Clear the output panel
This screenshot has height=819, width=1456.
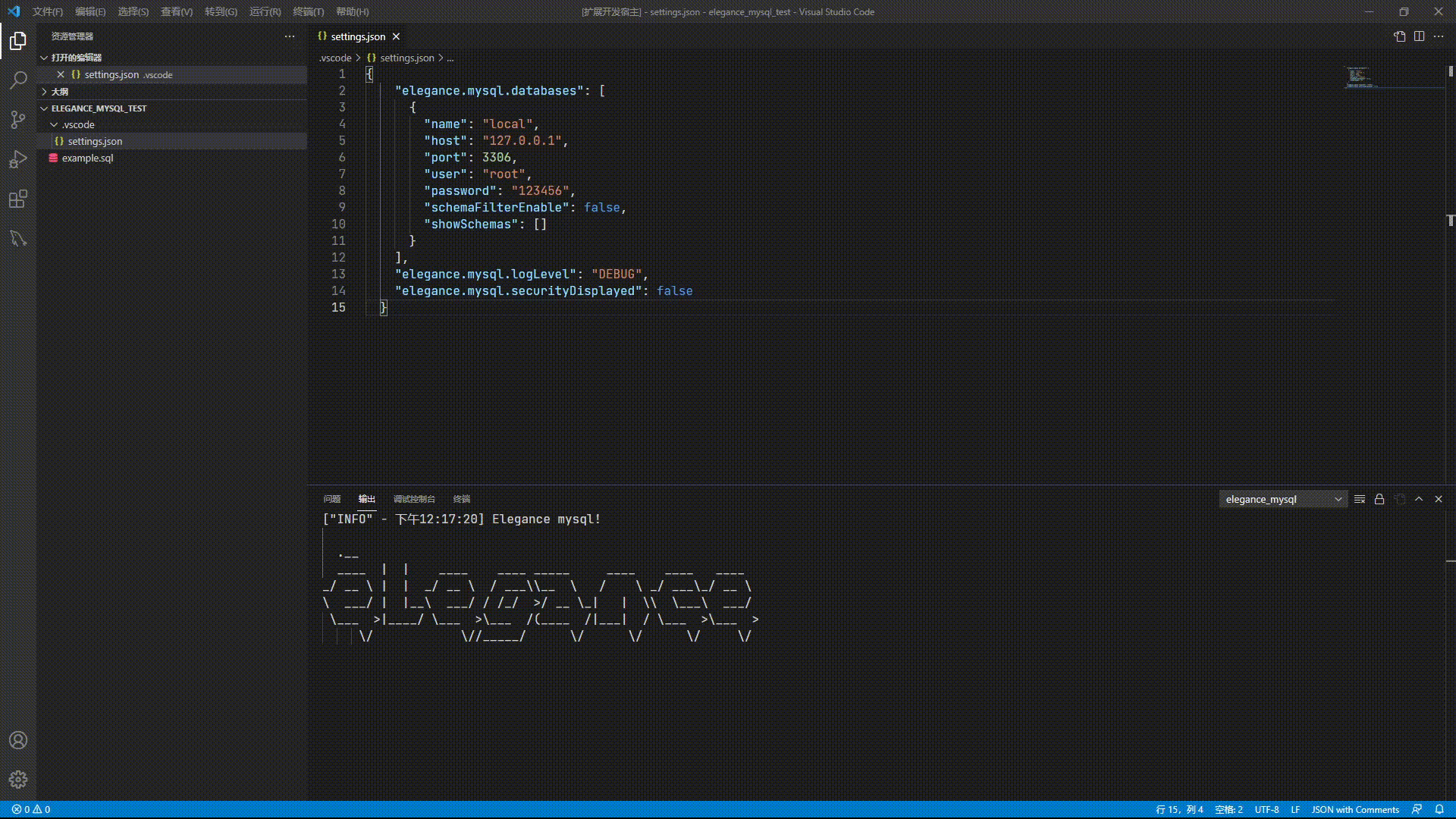[x=1360, y=499]
